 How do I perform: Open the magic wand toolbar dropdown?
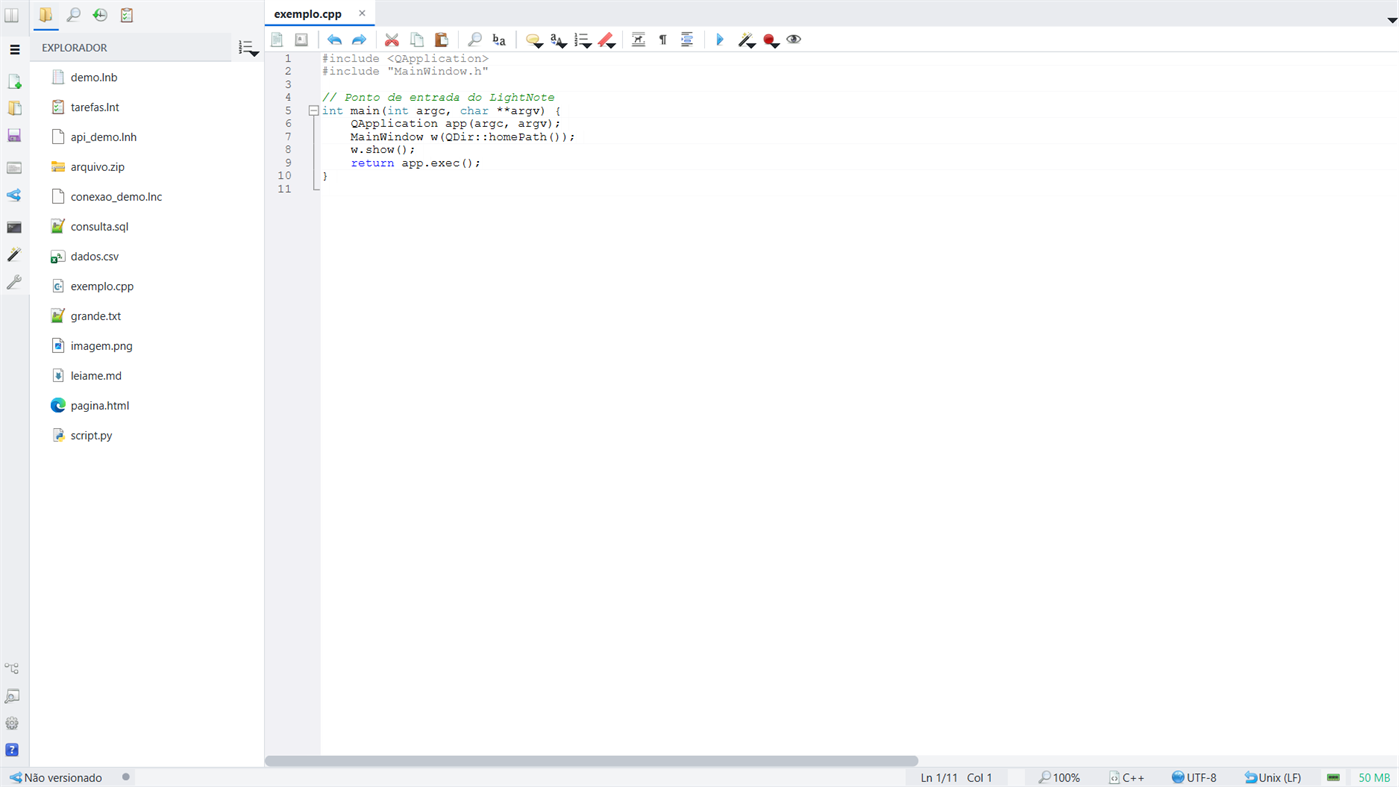click(x=746, y=40)
